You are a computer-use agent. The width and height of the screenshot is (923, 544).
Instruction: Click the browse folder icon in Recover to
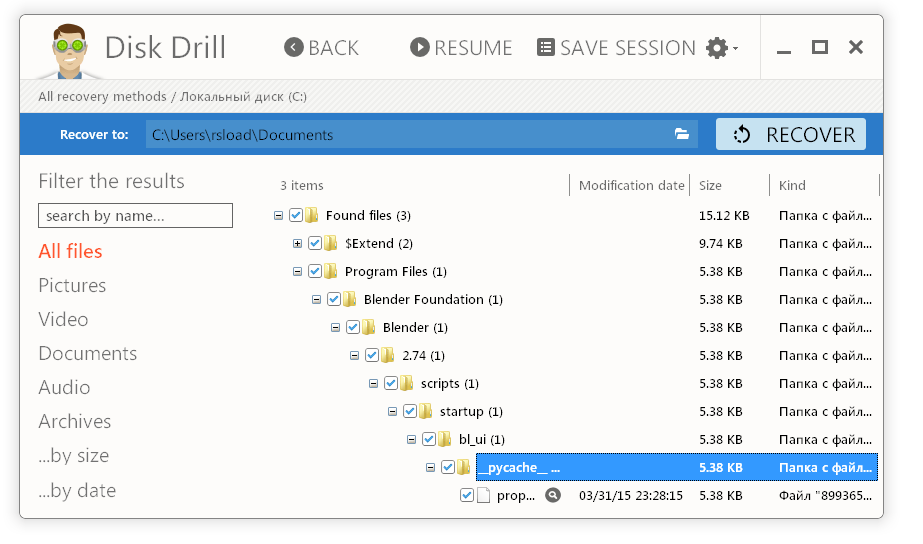coord(682,134)
